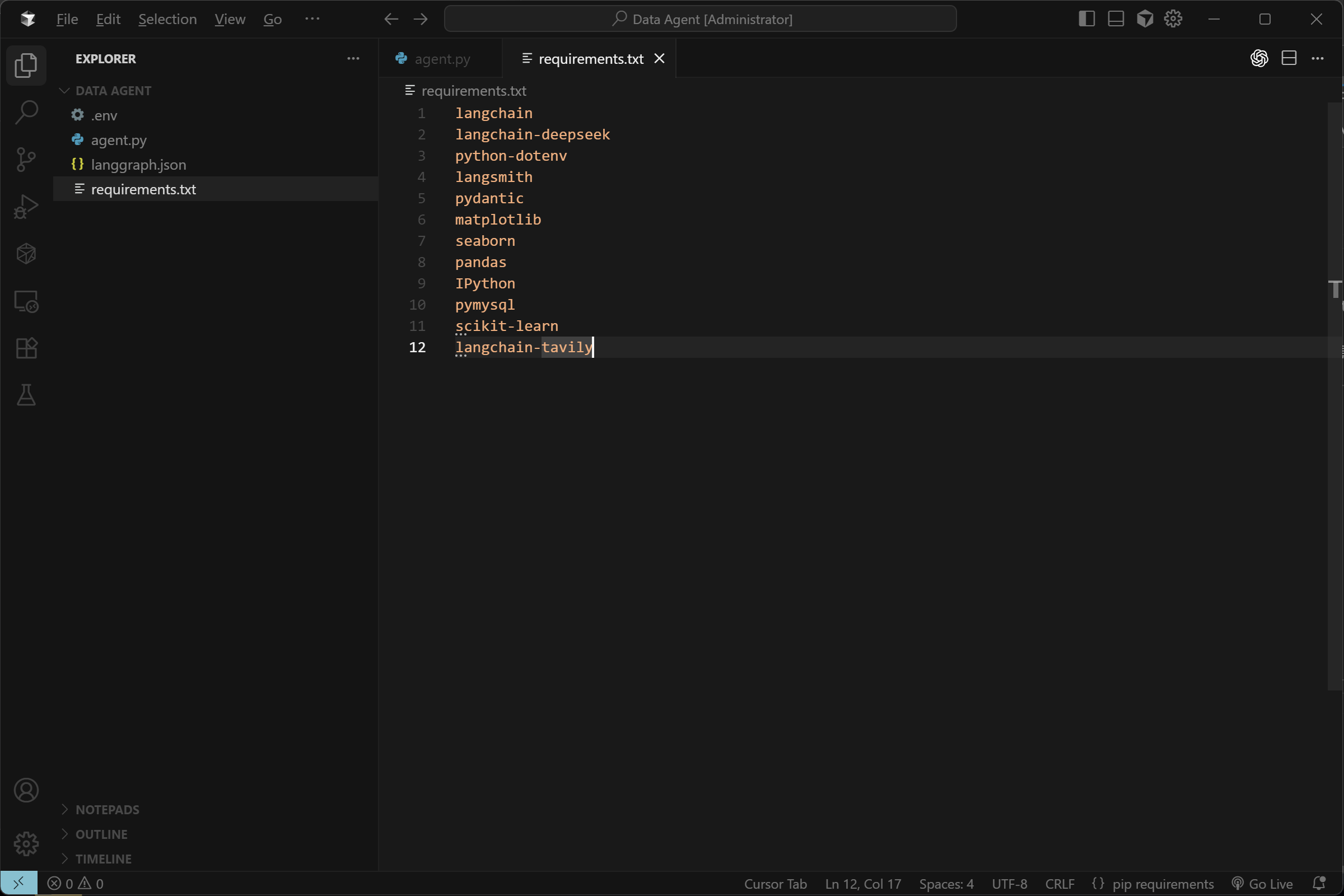Open editor More Actions ellipsis

click(x=1318, y=58)
